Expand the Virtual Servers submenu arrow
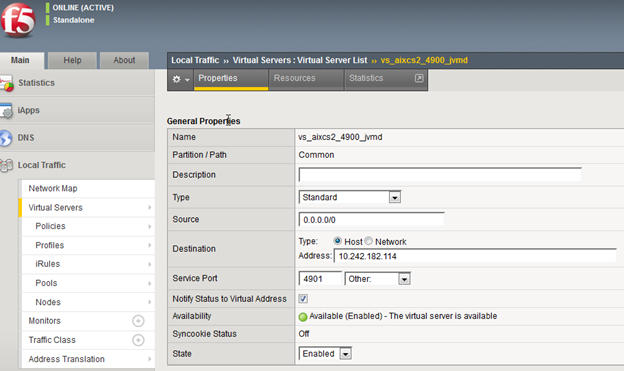The width and height of the screenshot is (624, 371). (x=150, y=207)
